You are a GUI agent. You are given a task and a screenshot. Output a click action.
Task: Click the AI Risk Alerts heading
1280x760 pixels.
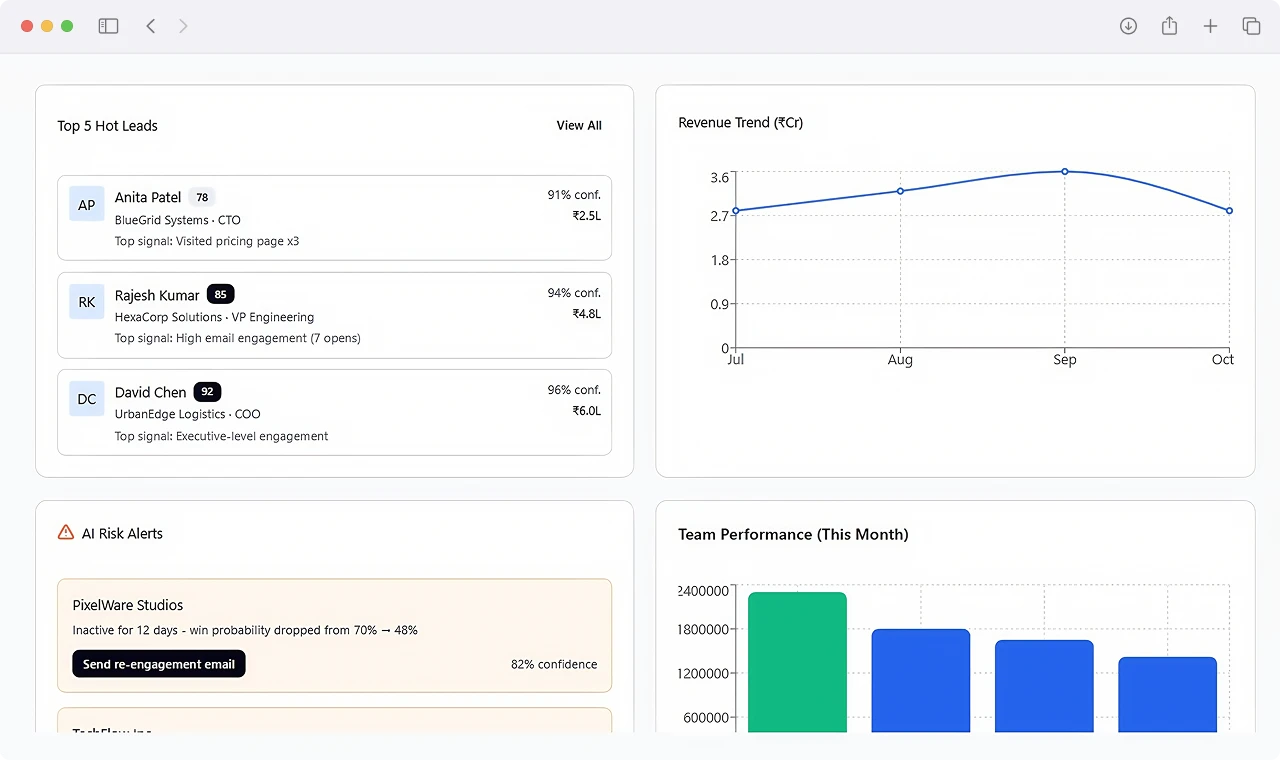coord(122,534)
